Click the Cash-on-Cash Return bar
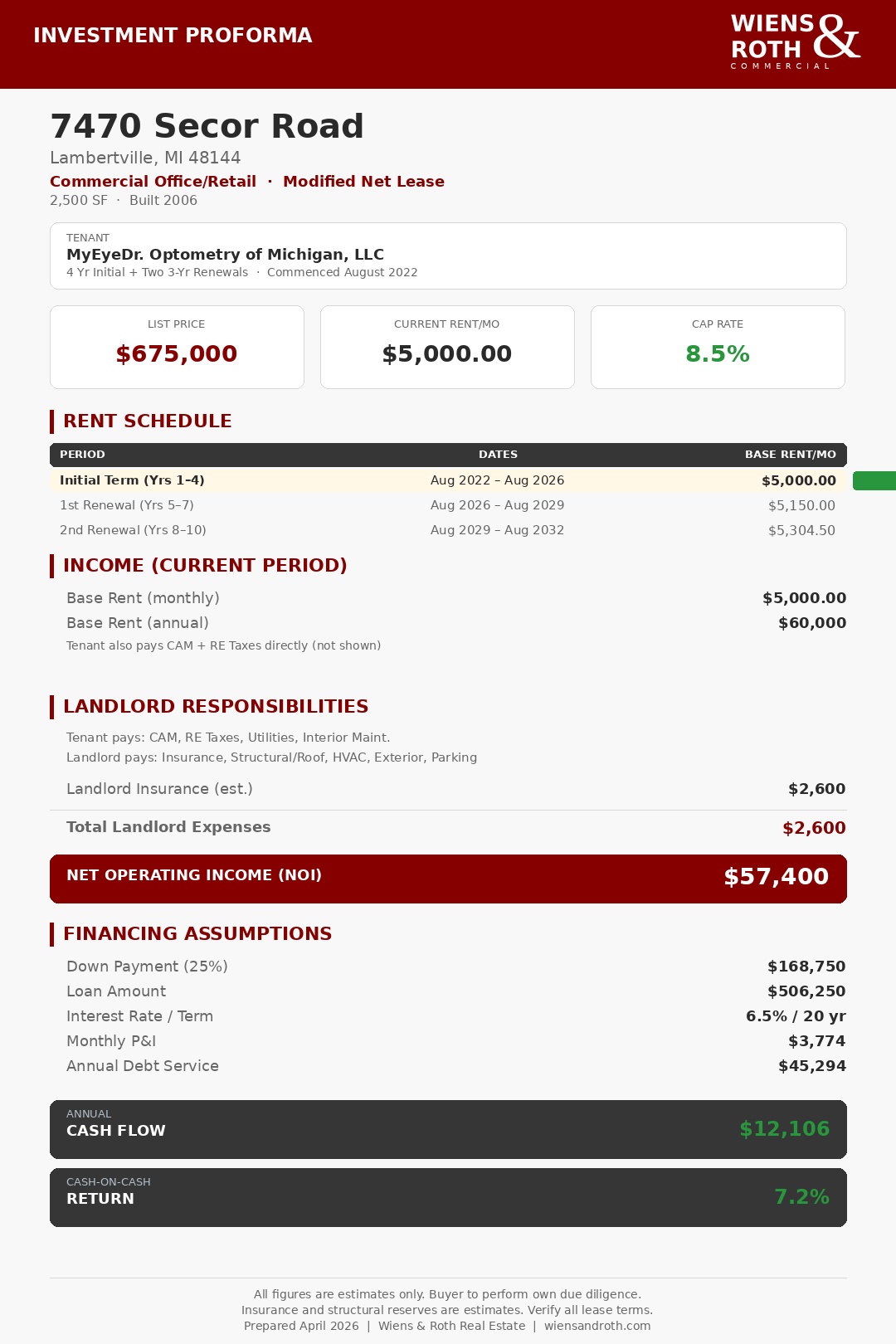Image resolution: width=896 pixels, height=1344 pixels. click(x=448, y=1197)
